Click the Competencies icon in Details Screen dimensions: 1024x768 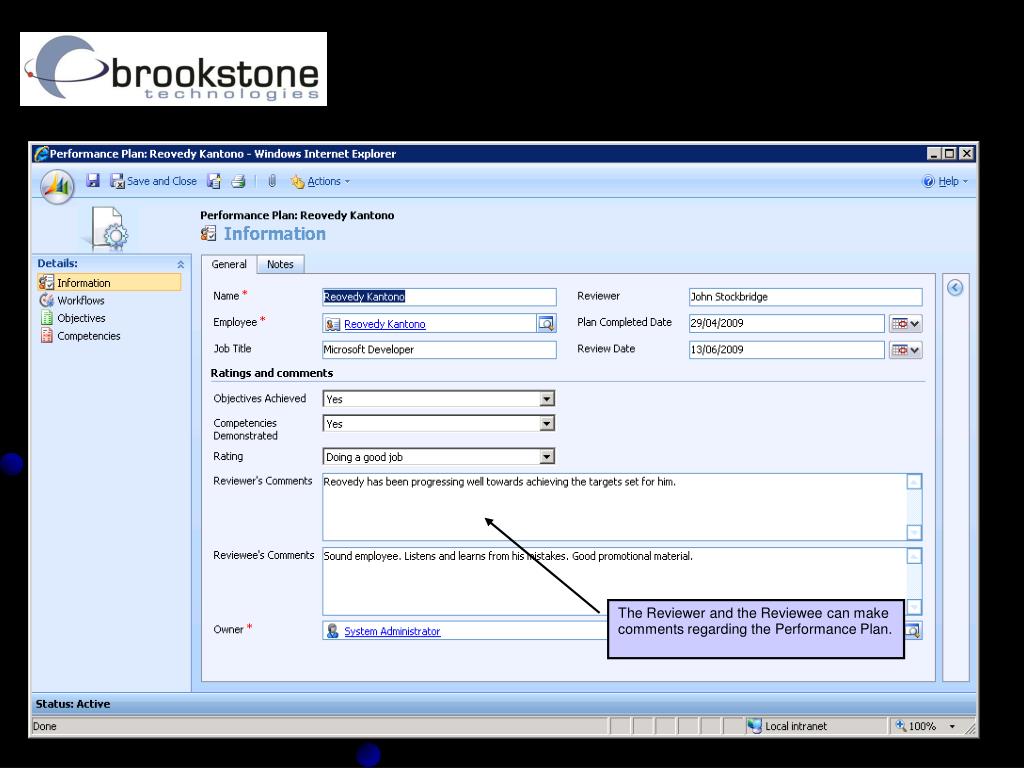pos(46,336)
